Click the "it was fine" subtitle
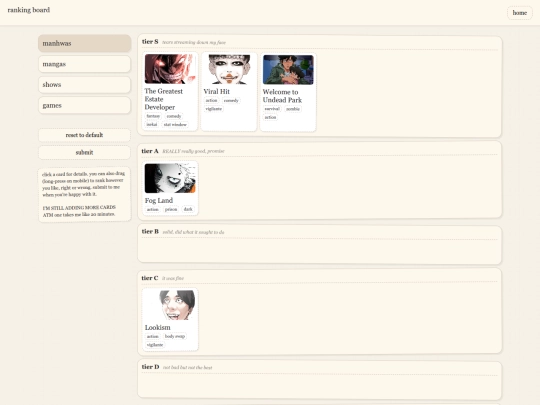 (173, 278)
